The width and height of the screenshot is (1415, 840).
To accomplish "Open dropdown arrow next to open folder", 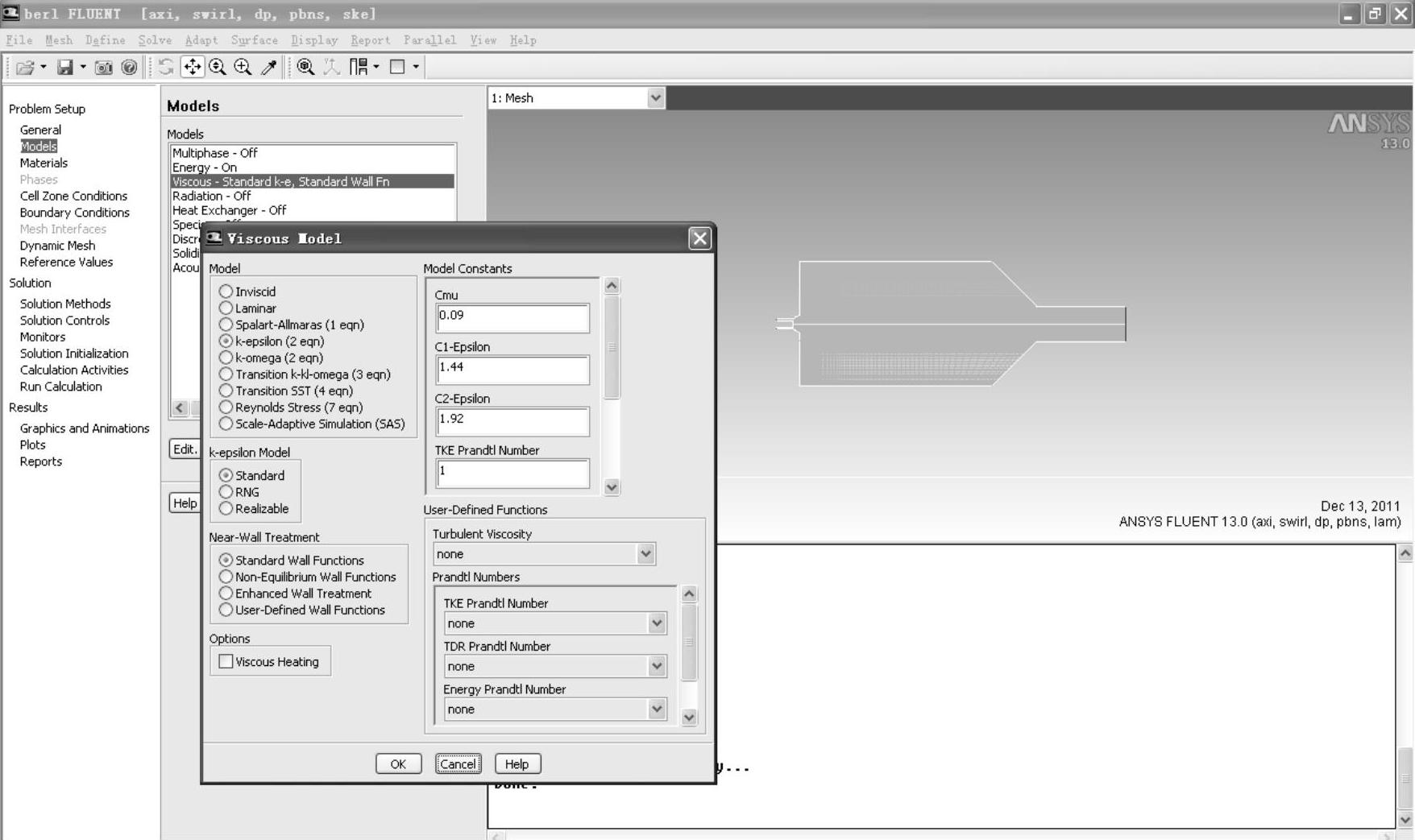I will point(44,68).
